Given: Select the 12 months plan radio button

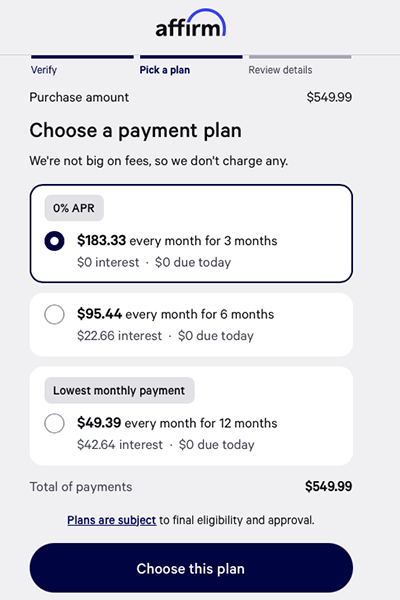Looking at the screenshot, I should pos(54,423).
